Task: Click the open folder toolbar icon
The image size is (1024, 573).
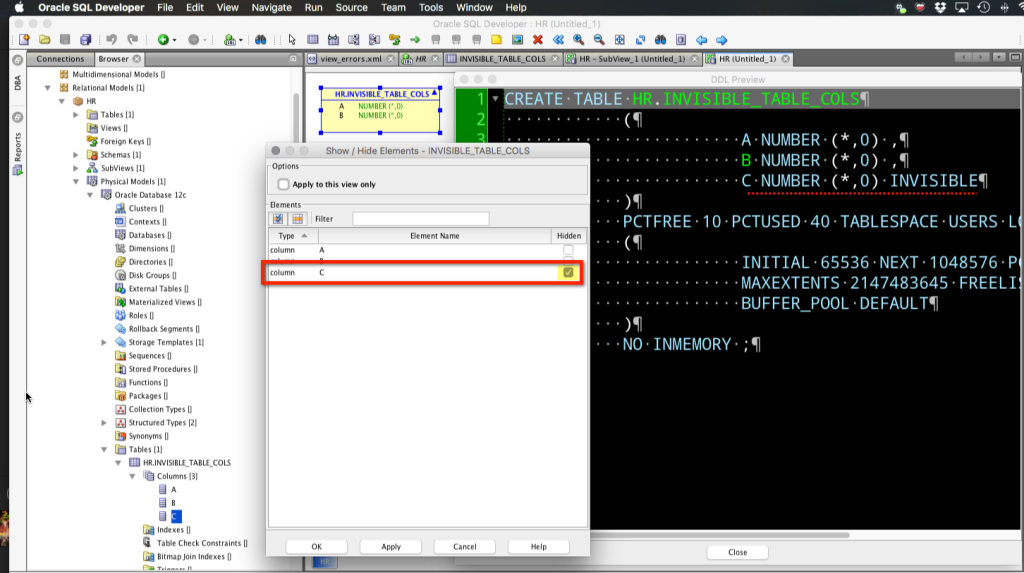Action: [45, 40]
